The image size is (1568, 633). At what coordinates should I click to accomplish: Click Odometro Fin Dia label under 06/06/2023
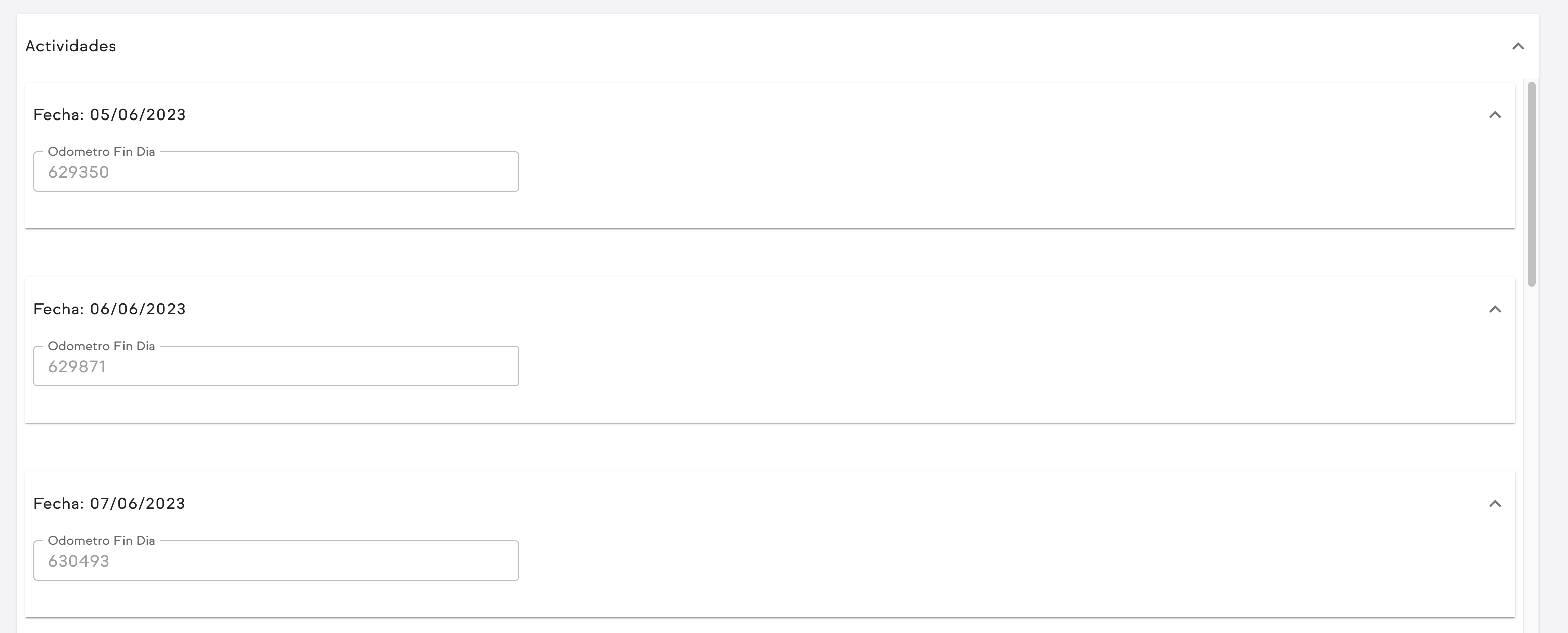point(101,346)
